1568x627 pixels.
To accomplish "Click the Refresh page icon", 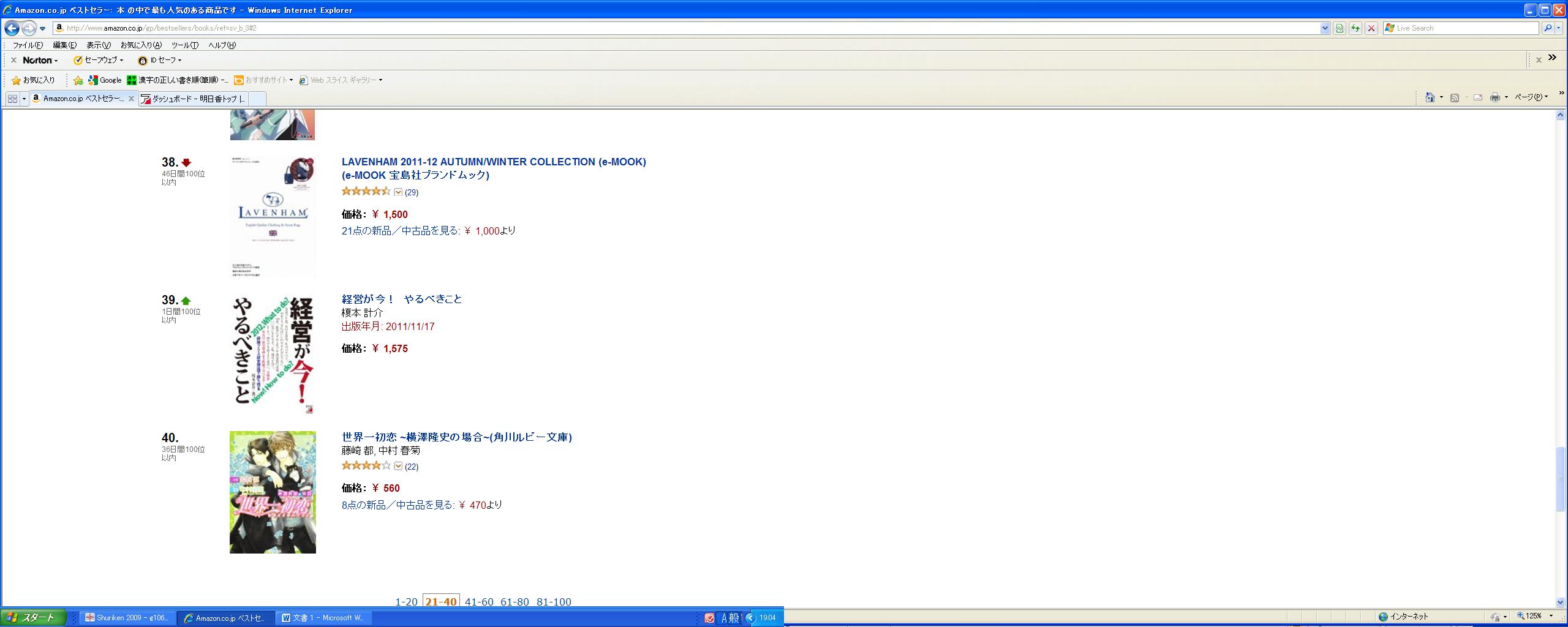I will tap(1355, 28).
